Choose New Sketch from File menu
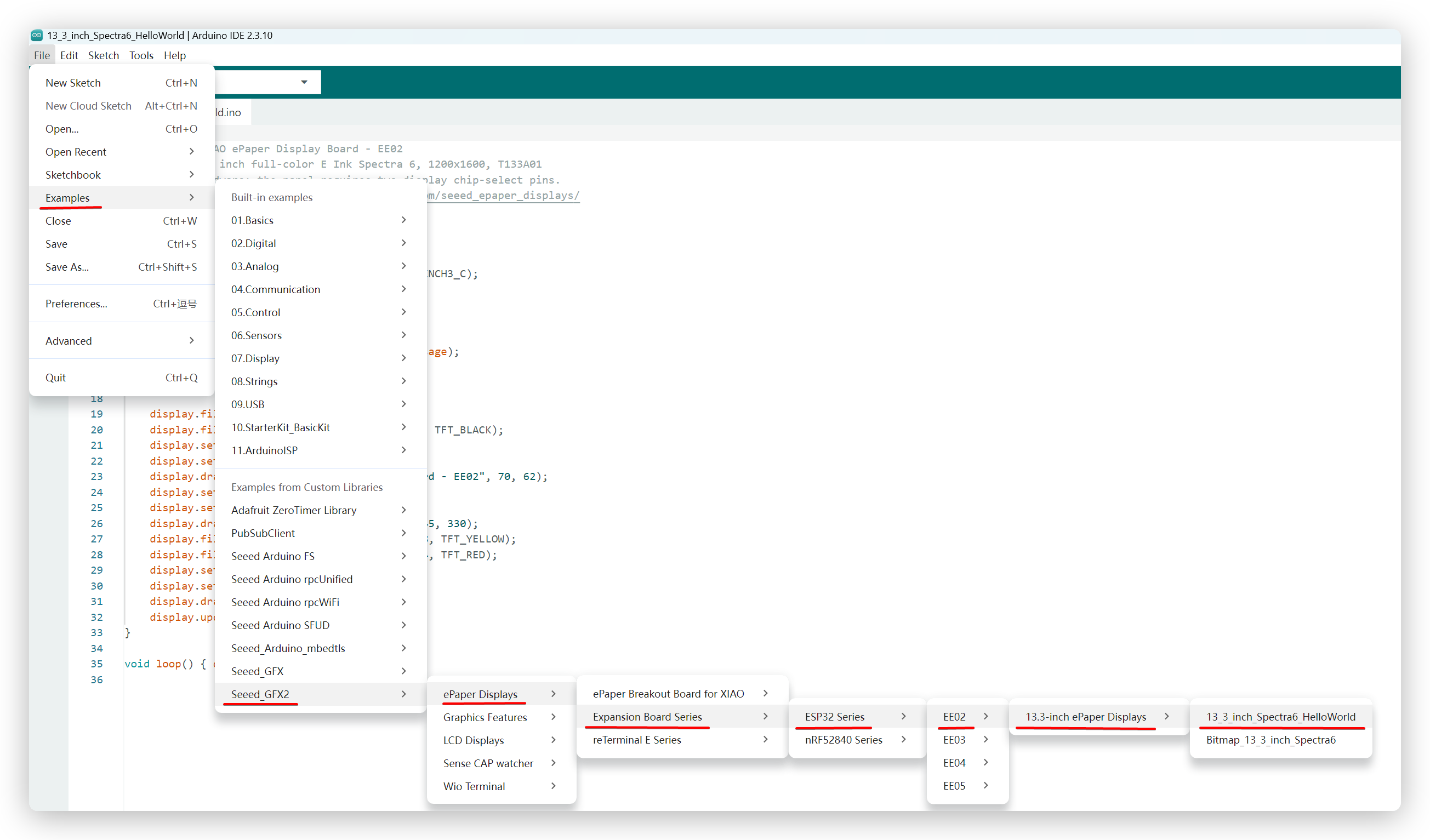 pos(122,83)
